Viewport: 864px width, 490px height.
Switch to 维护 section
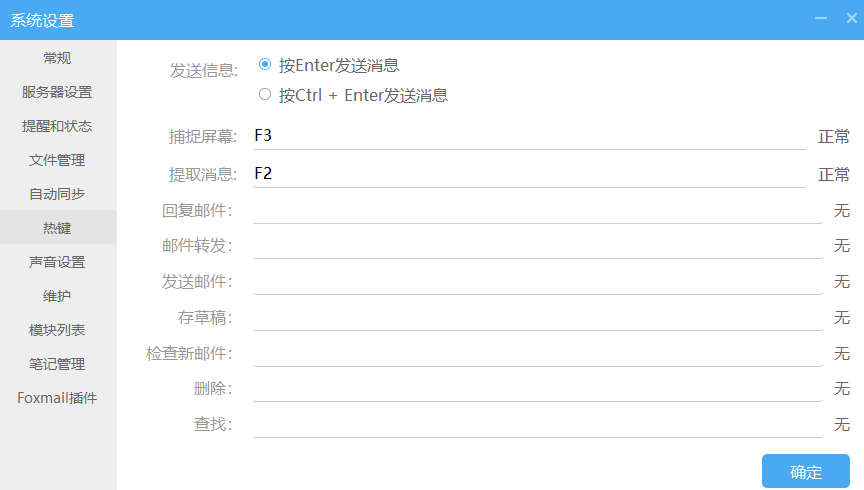coord(57,296)
